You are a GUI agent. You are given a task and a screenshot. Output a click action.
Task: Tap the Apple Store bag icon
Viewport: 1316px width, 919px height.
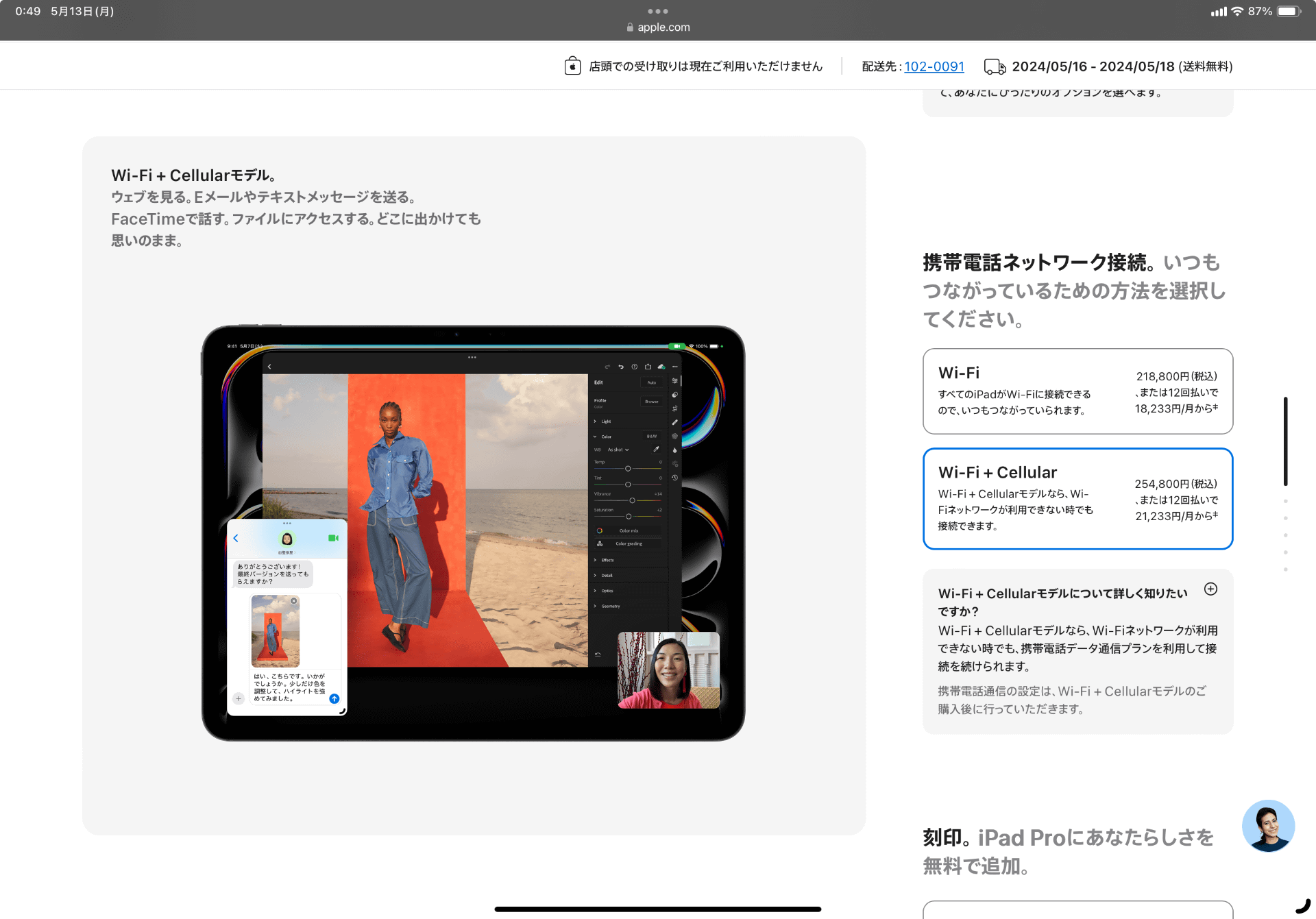point(572,66)
